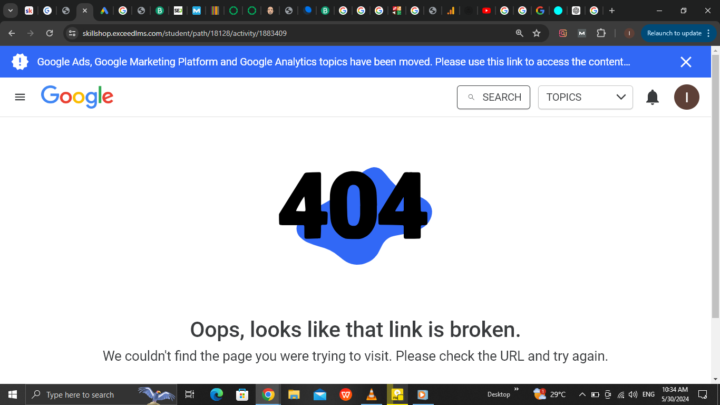Viewport: 720px width, 405px height.
Task: Open the Windows notification center
Action: (703, 394)
